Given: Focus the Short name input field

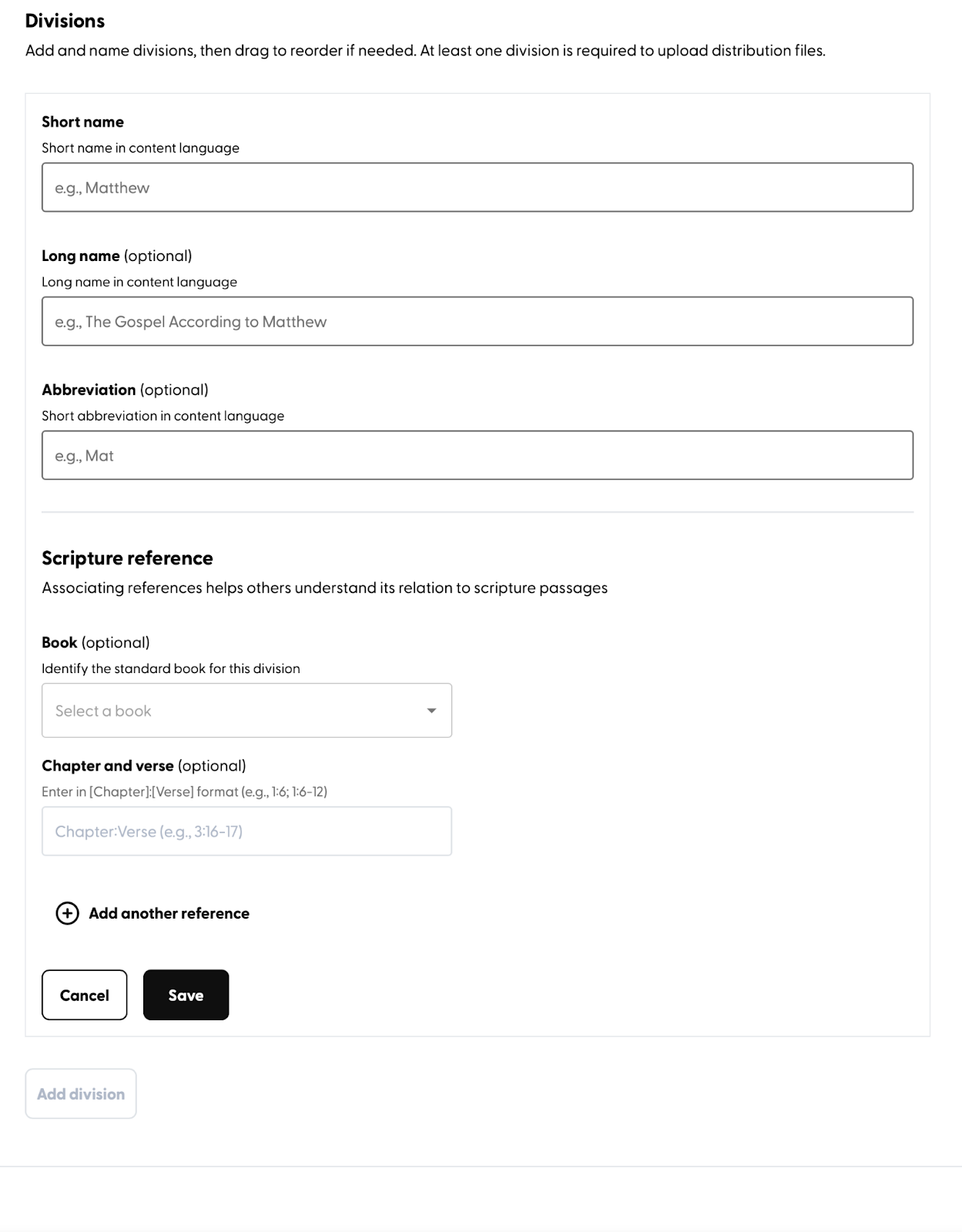Looking at the screenshot, I should 478,188.
